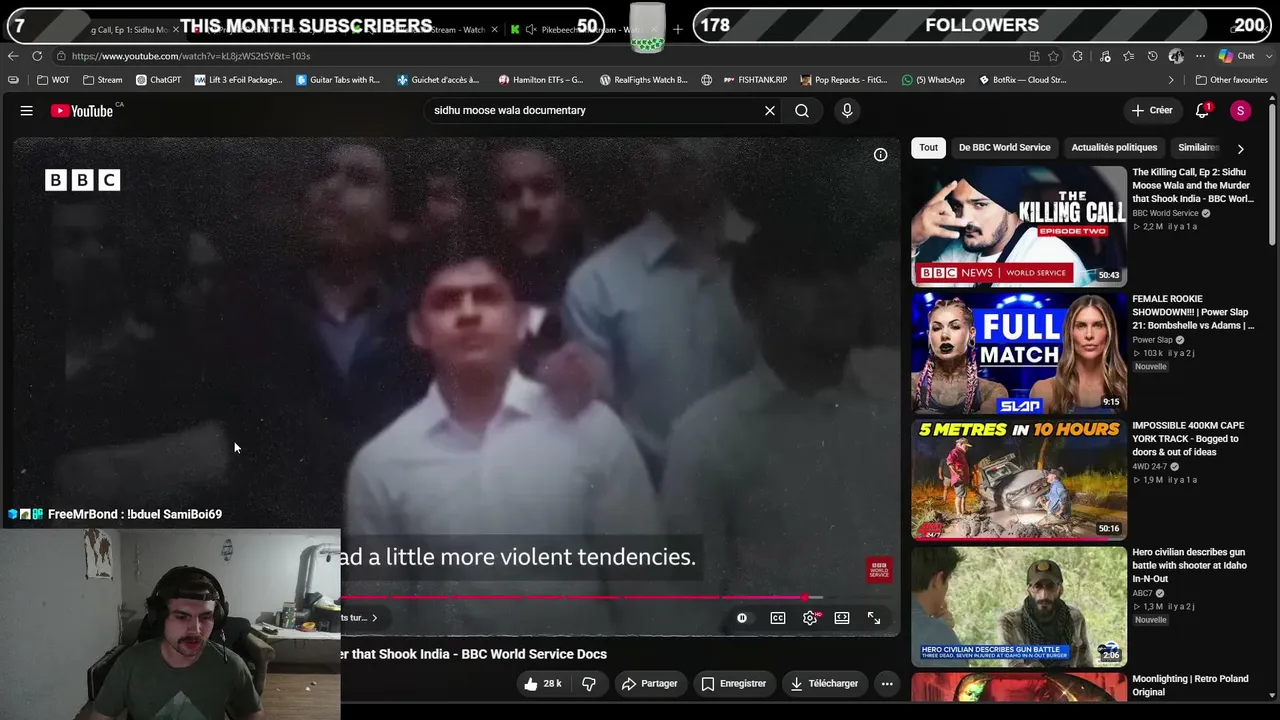Open the account avatar menu
1280x720 pixels.
1240,111
